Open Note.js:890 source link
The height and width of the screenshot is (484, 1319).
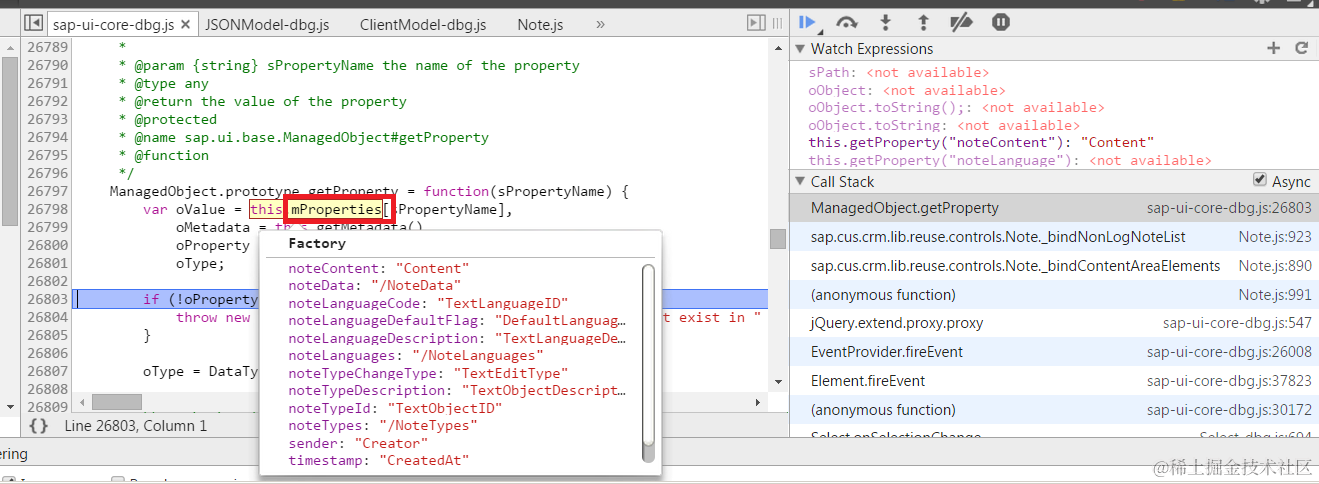point(1275,266)
